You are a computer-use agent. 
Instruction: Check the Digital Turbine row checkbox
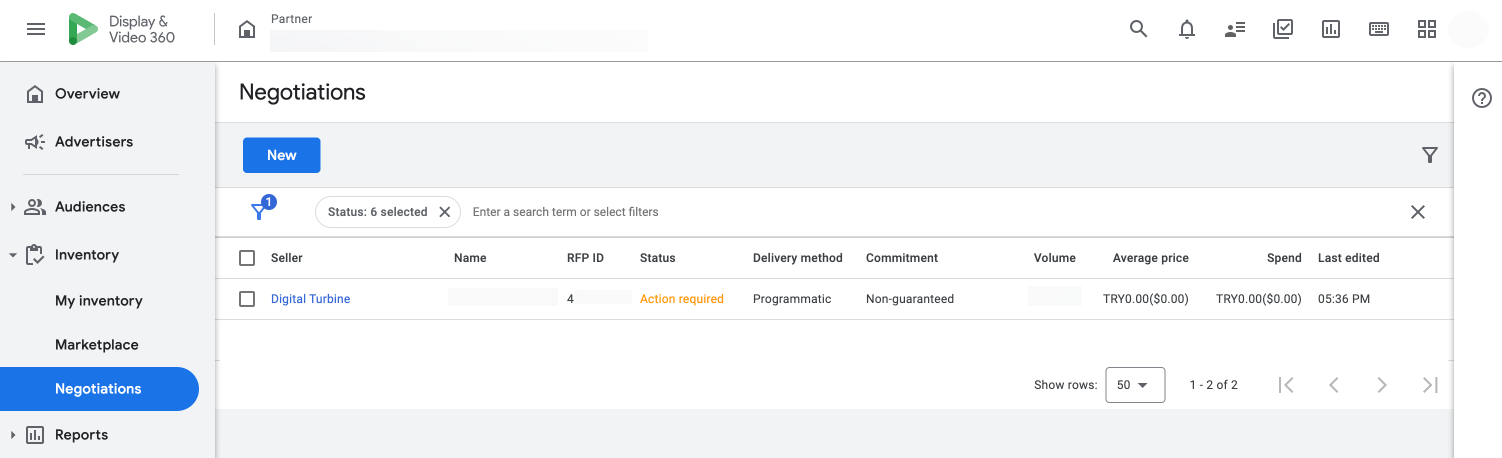coord(247,299)
